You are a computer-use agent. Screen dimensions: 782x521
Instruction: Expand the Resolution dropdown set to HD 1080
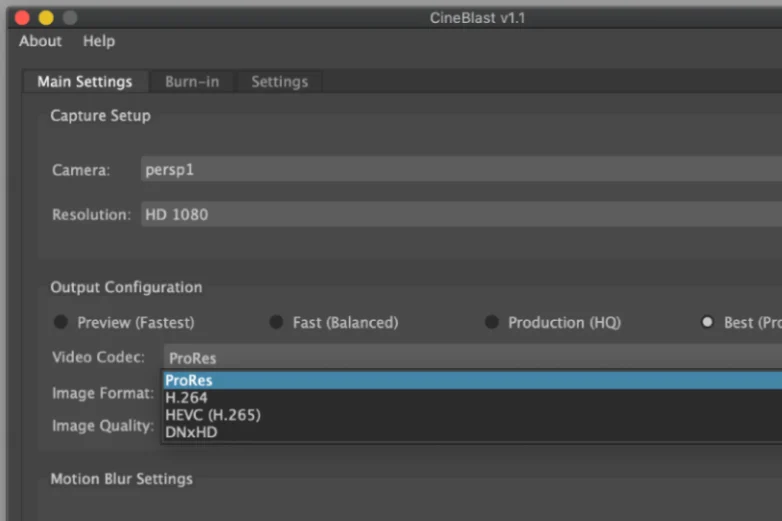coord(460,214)
